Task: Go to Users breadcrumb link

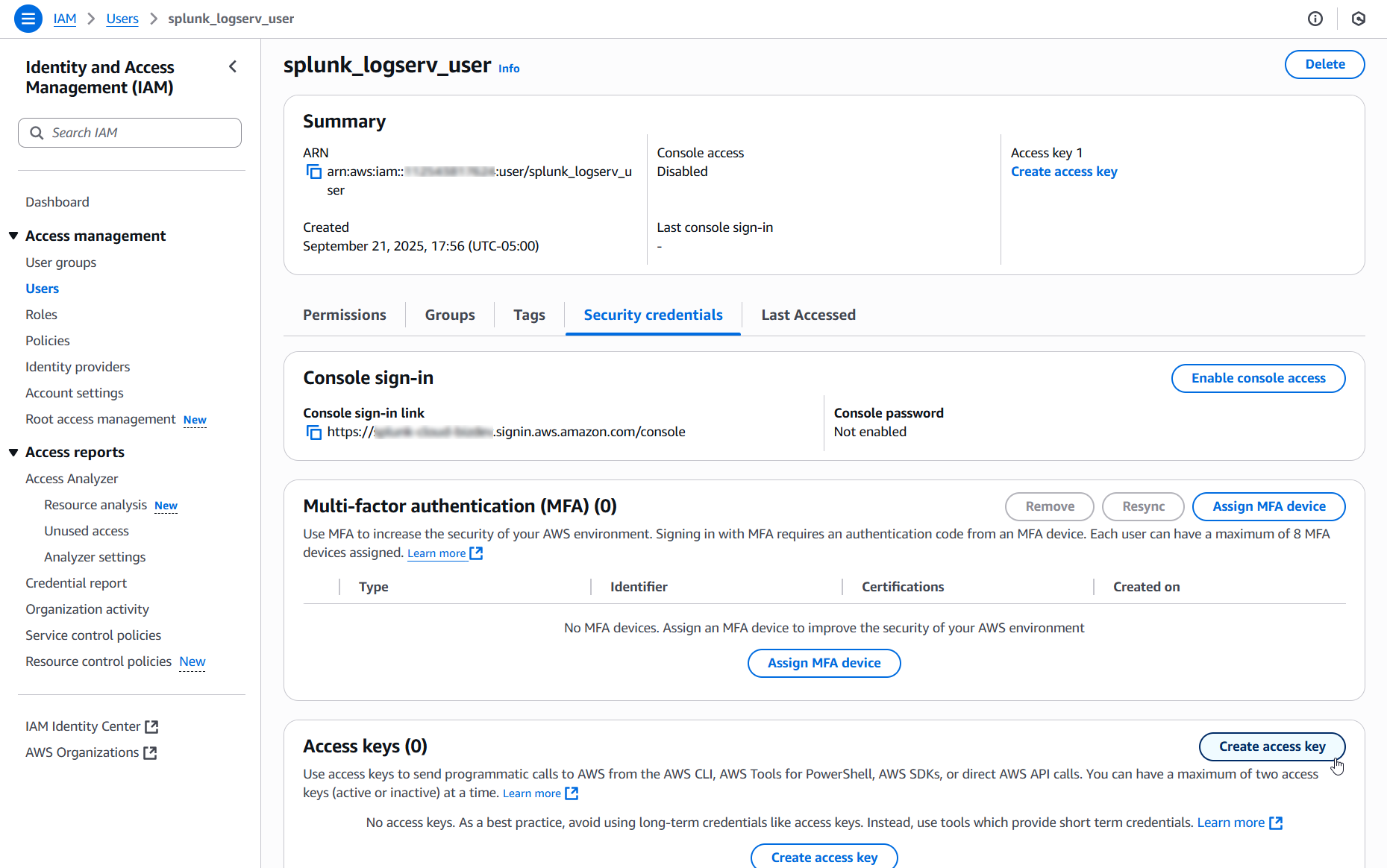Action: click(x=122, y=19)
